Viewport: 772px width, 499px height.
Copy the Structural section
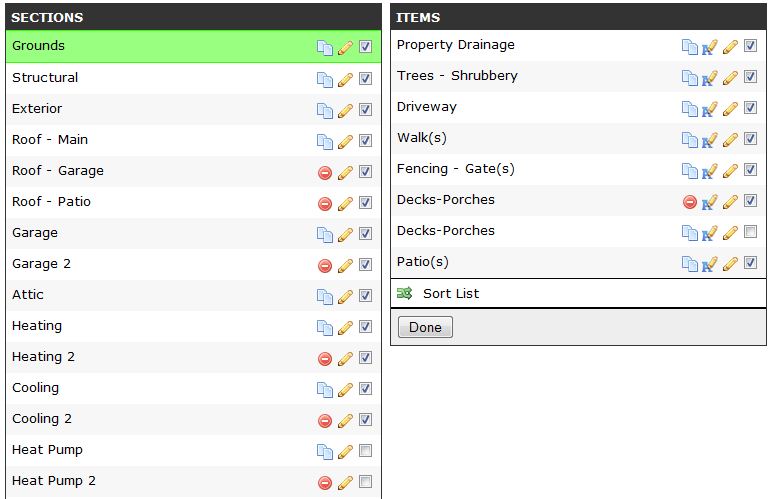(x=324, y=80)
